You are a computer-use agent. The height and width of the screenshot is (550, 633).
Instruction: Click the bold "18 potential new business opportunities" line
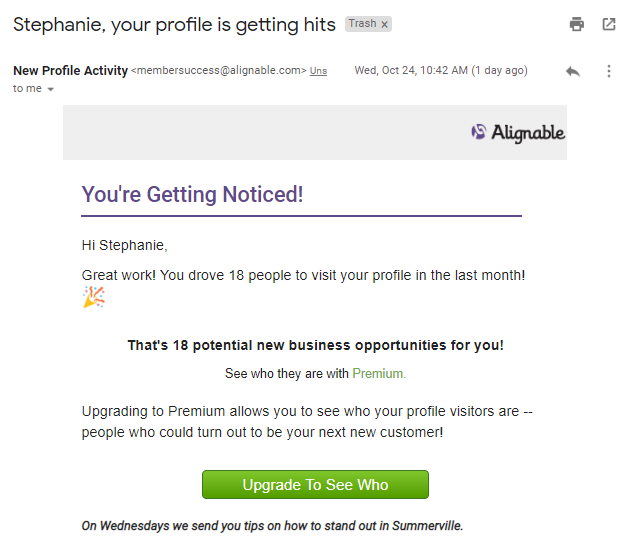click(315, 346)
